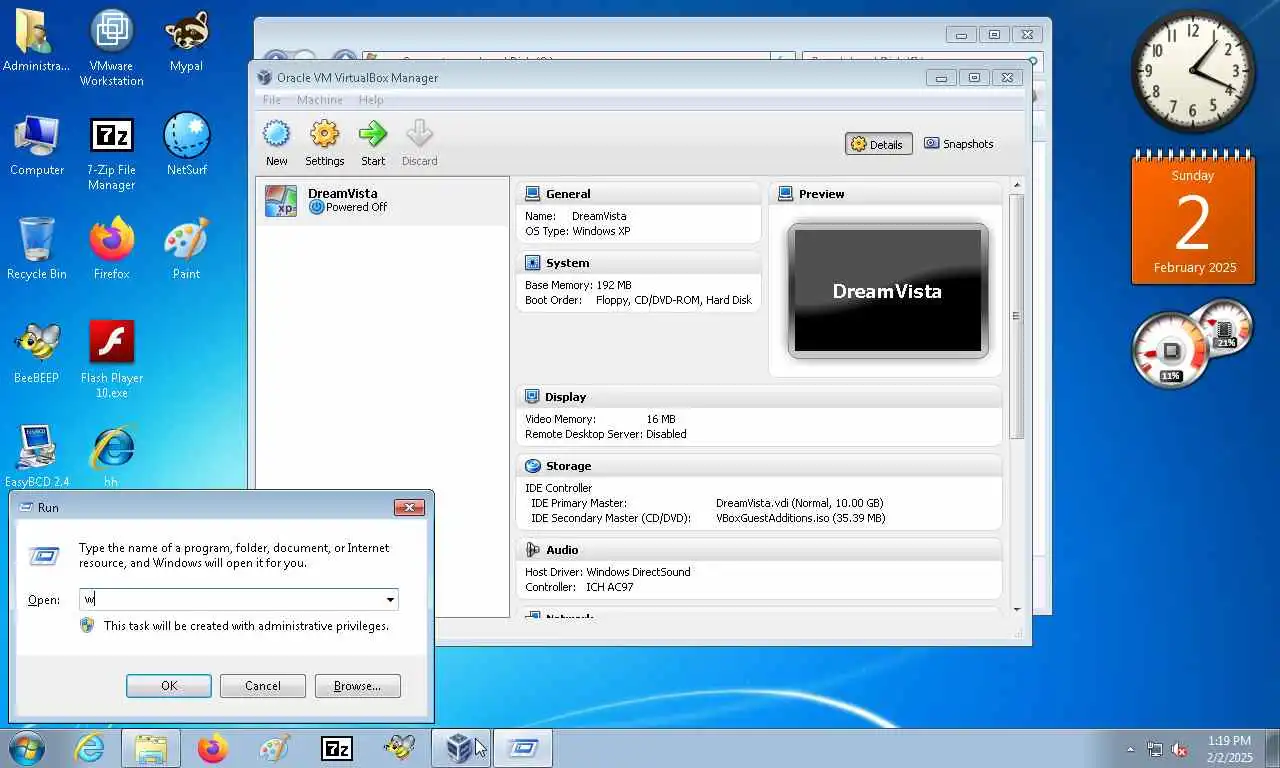Expand the Run dialog Open dropdown arrow
This screenshot has height=768, width=1280.
(390, 600)
